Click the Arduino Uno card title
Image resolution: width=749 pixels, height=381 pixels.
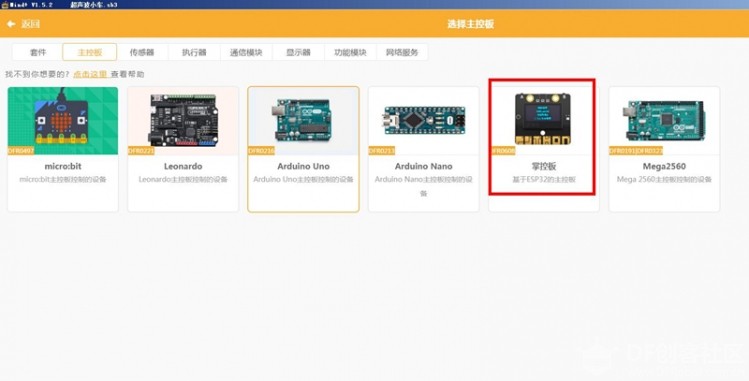point(303,166)
